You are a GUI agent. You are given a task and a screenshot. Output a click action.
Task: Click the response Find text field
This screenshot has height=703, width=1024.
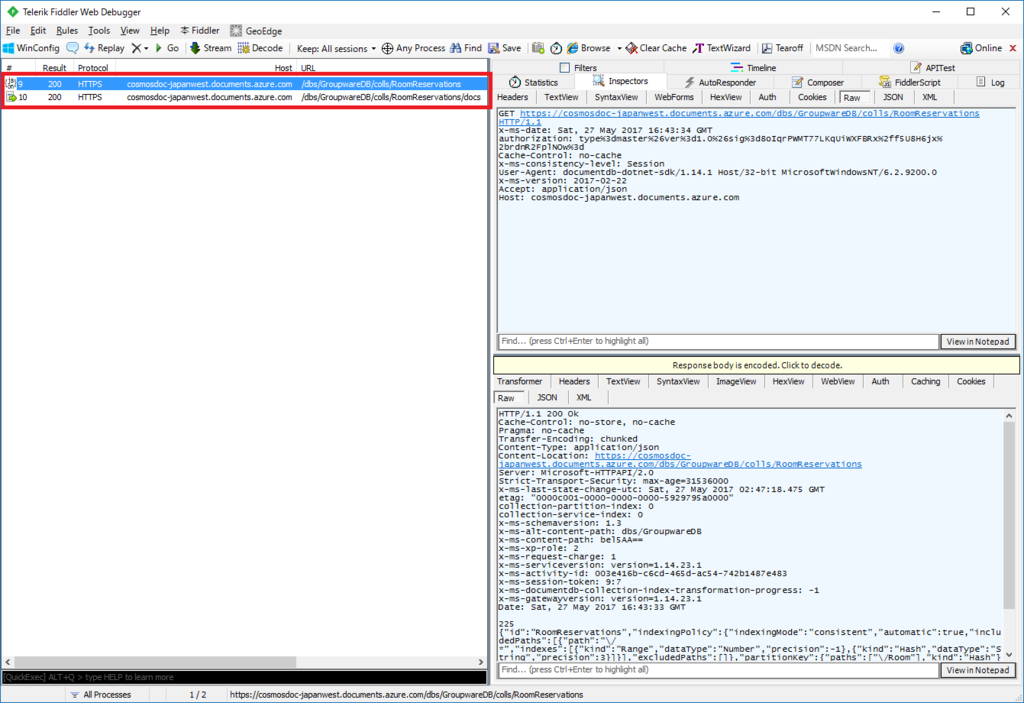(718, 670)
